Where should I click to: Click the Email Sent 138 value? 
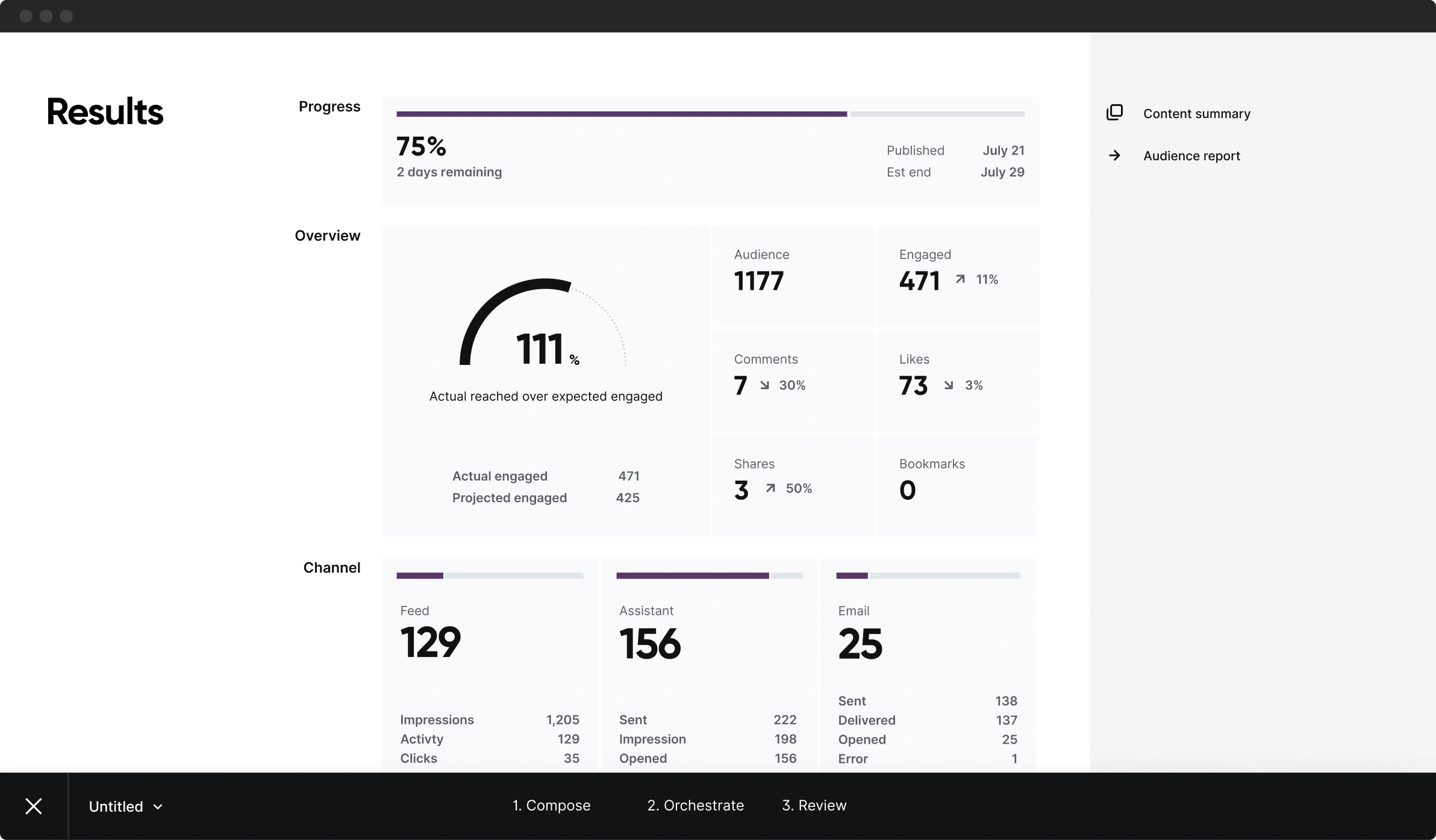tap(1006, 701)
